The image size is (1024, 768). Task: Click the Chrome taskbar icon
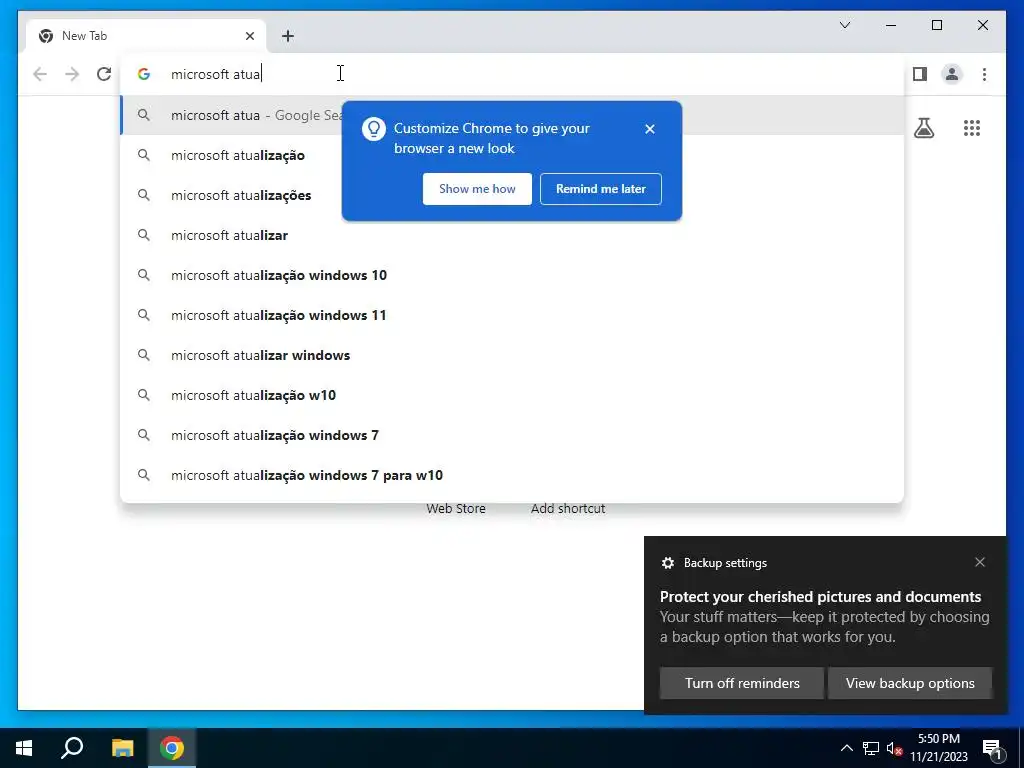coord(172,748)
